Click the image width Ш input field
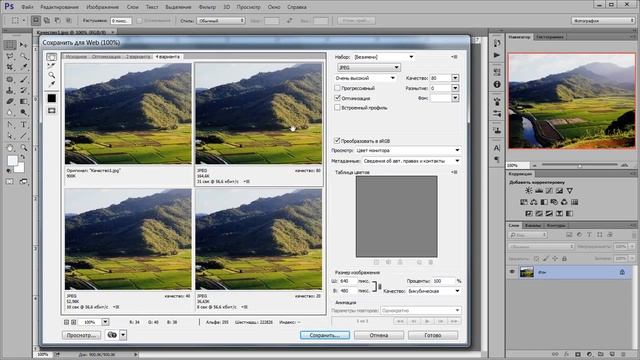 348,281
